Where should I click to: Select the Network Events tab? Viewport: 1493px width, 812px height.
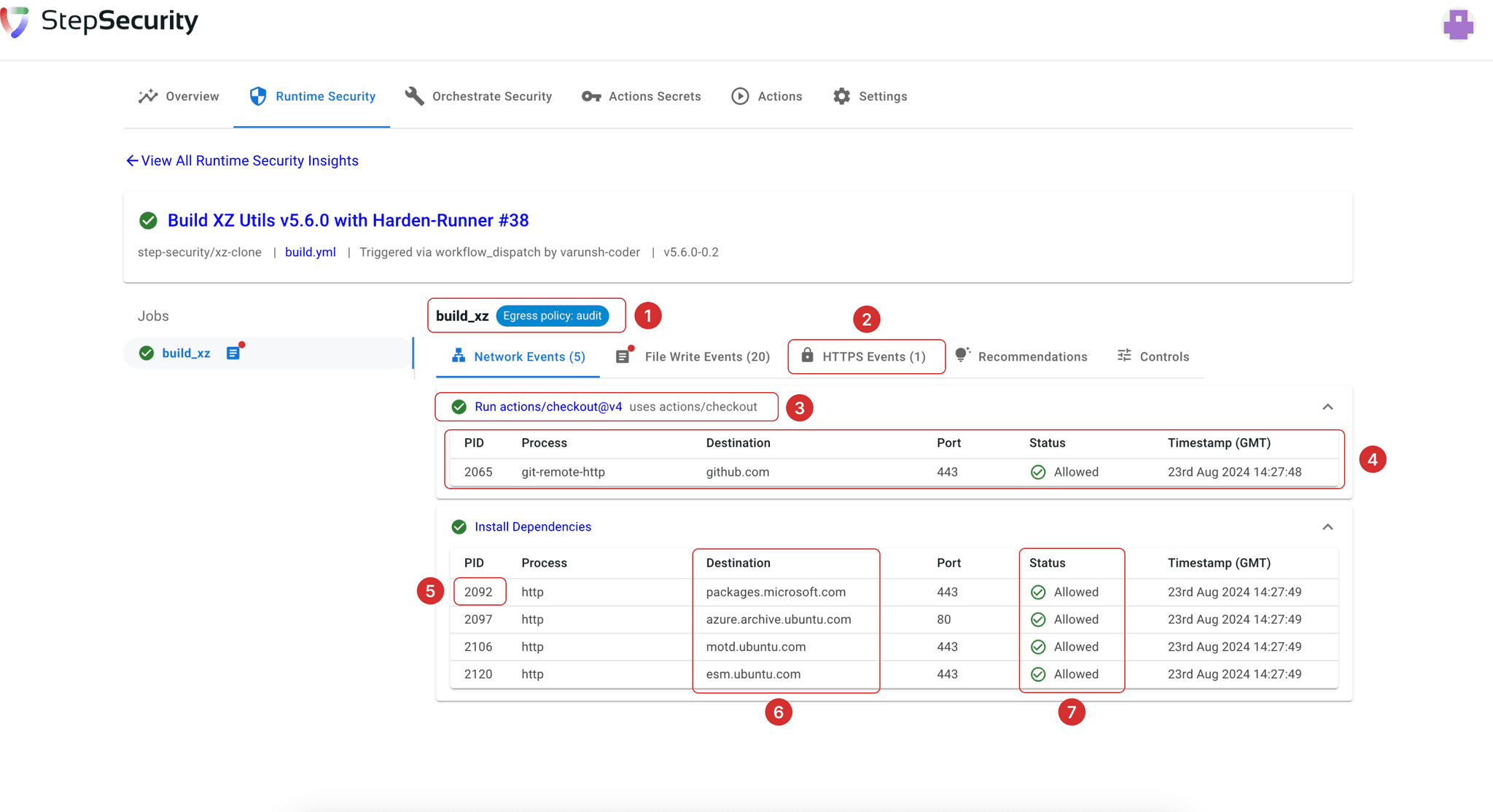pyautogui.click(x=529, y=356)
